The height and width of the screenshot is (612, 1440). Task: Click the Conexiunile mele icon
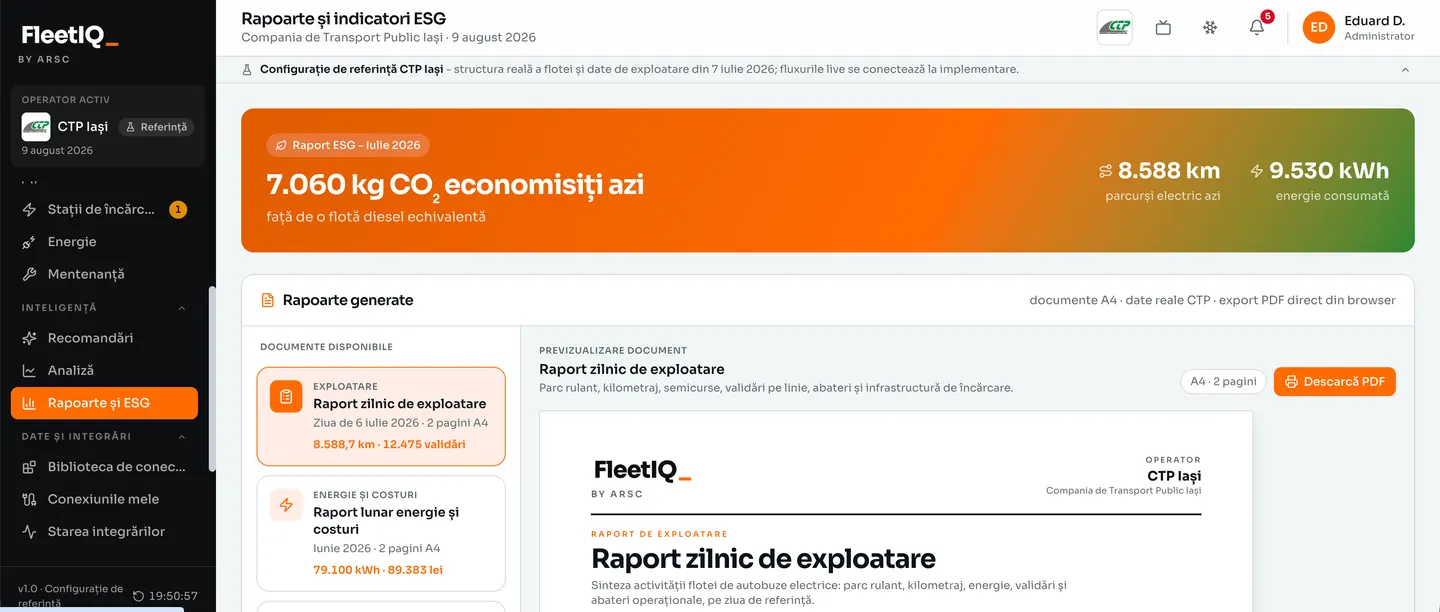(x=30, y=499)
